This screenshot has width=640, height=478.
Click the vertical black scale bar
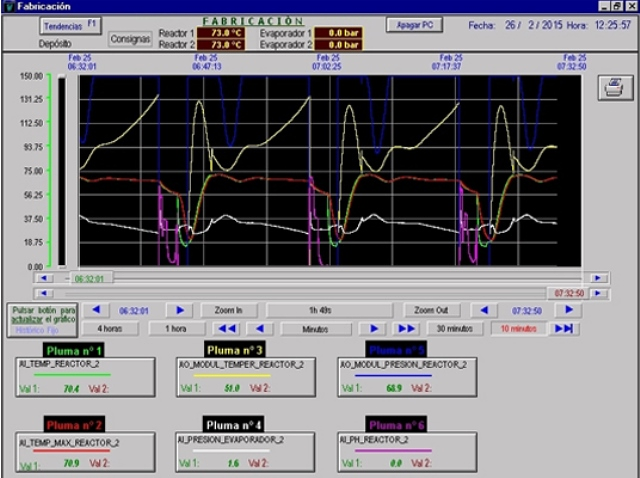click(62, 171)
